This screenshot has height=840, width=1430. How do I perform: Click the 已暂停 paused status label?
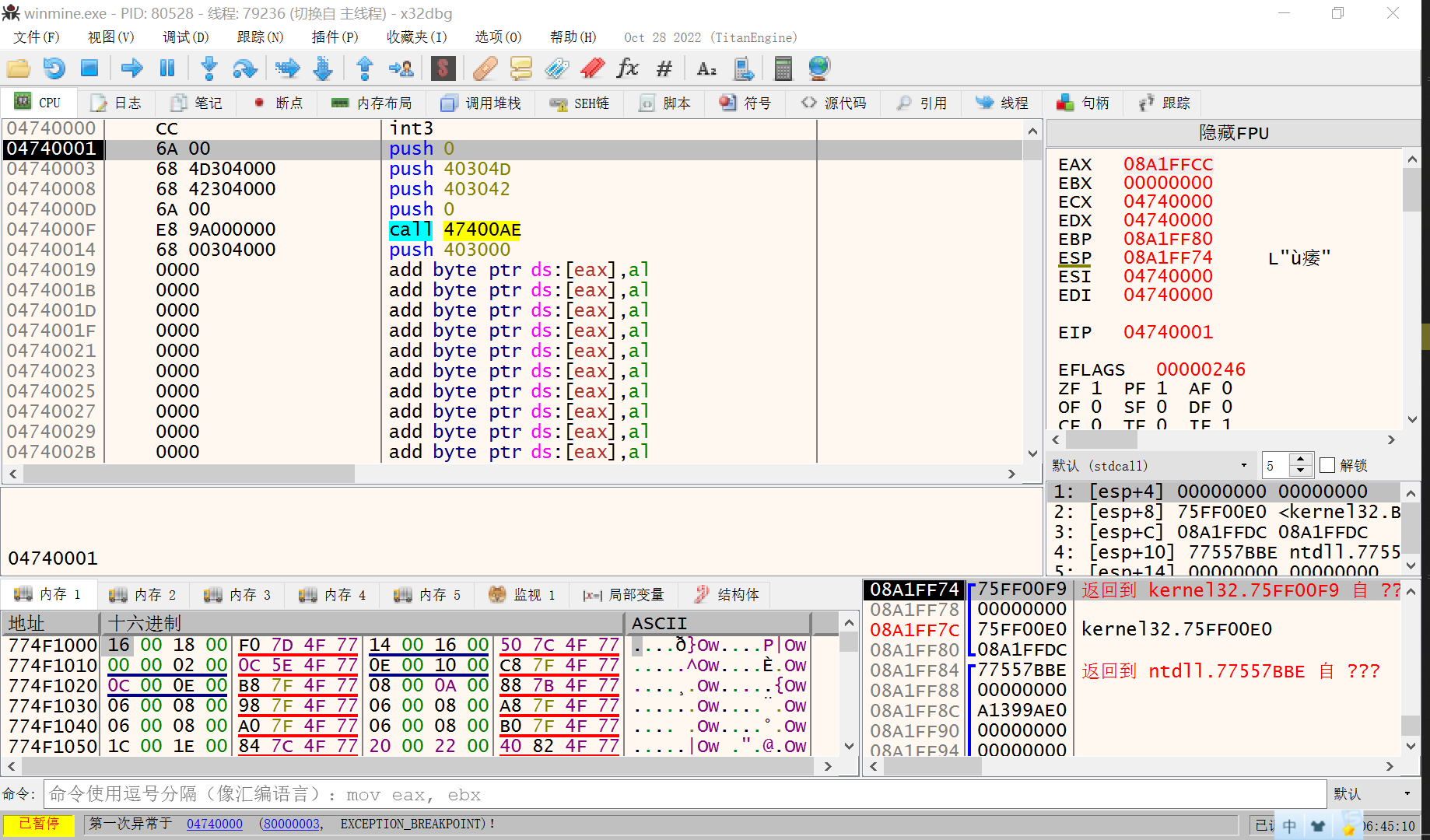click(39, 824)
